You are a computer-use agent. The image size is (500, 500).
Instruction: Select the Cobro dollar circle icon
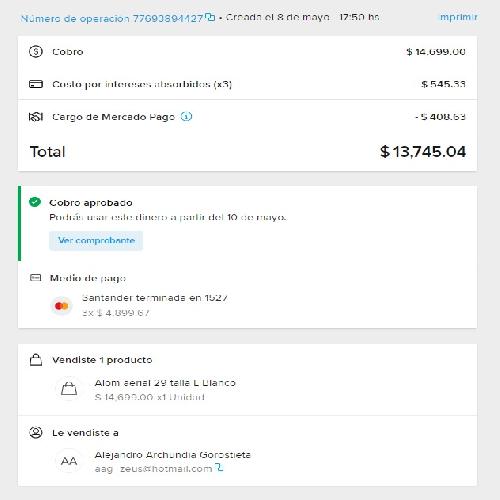tap(36, 52)
